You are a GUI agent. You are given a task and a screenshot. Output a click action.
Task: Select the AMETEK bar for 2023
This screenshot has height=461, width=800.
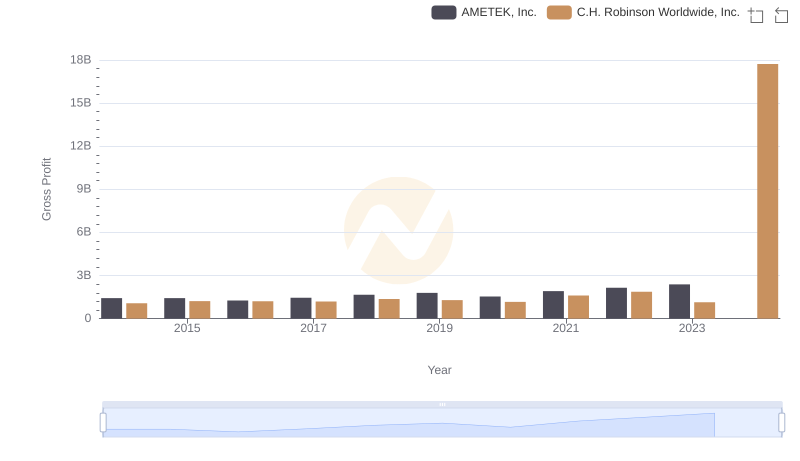(x=679, y=301)
